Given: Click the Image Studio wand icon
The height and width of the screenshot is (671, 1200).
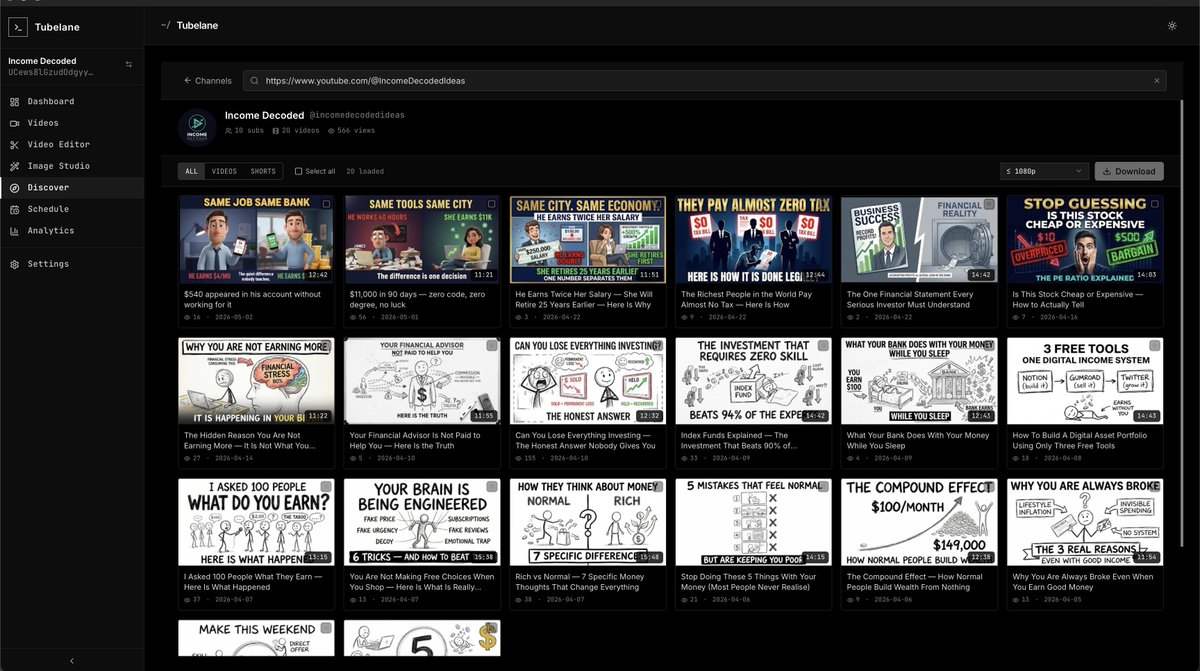Looking at the screenshot, I should pyautogui.click(x=15, y=166).
